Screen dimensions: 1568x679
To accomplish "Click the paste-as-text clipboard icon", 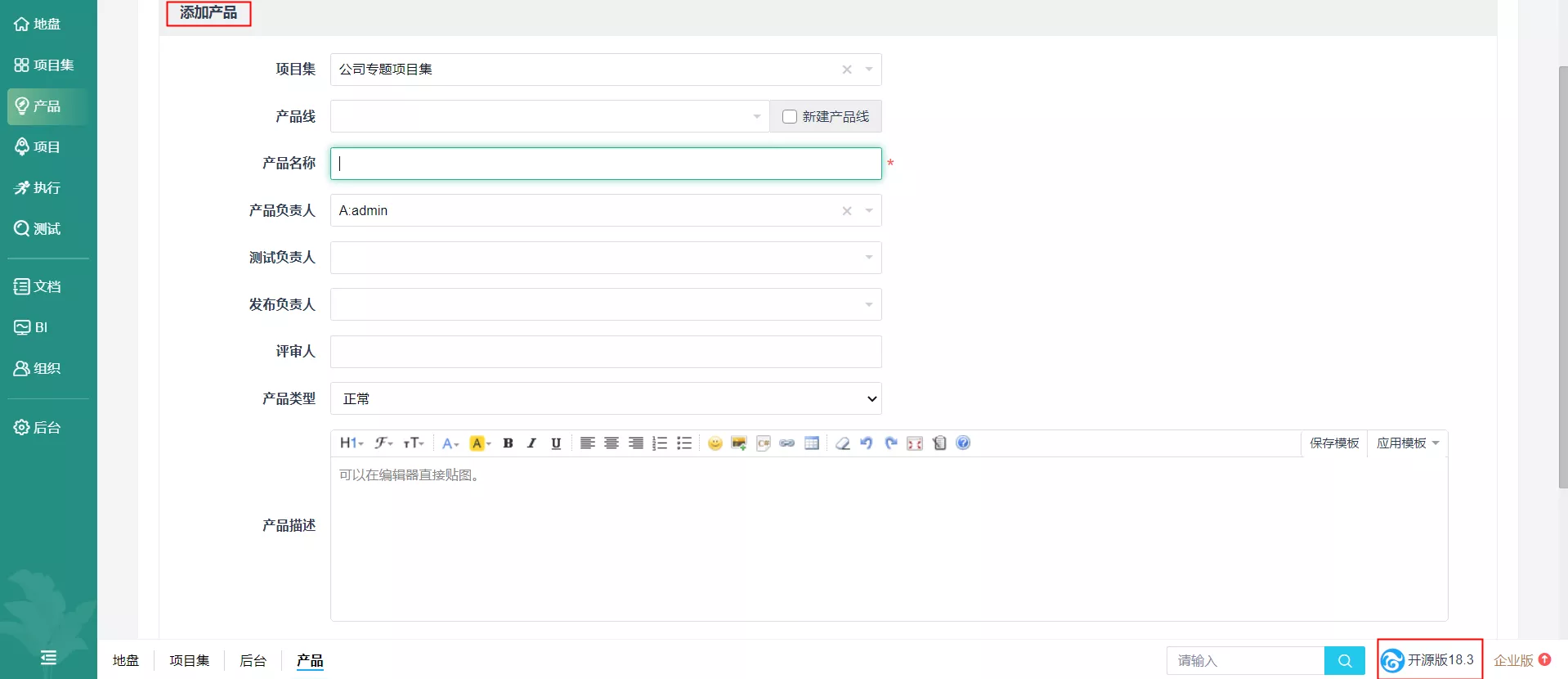I will 939,443.
